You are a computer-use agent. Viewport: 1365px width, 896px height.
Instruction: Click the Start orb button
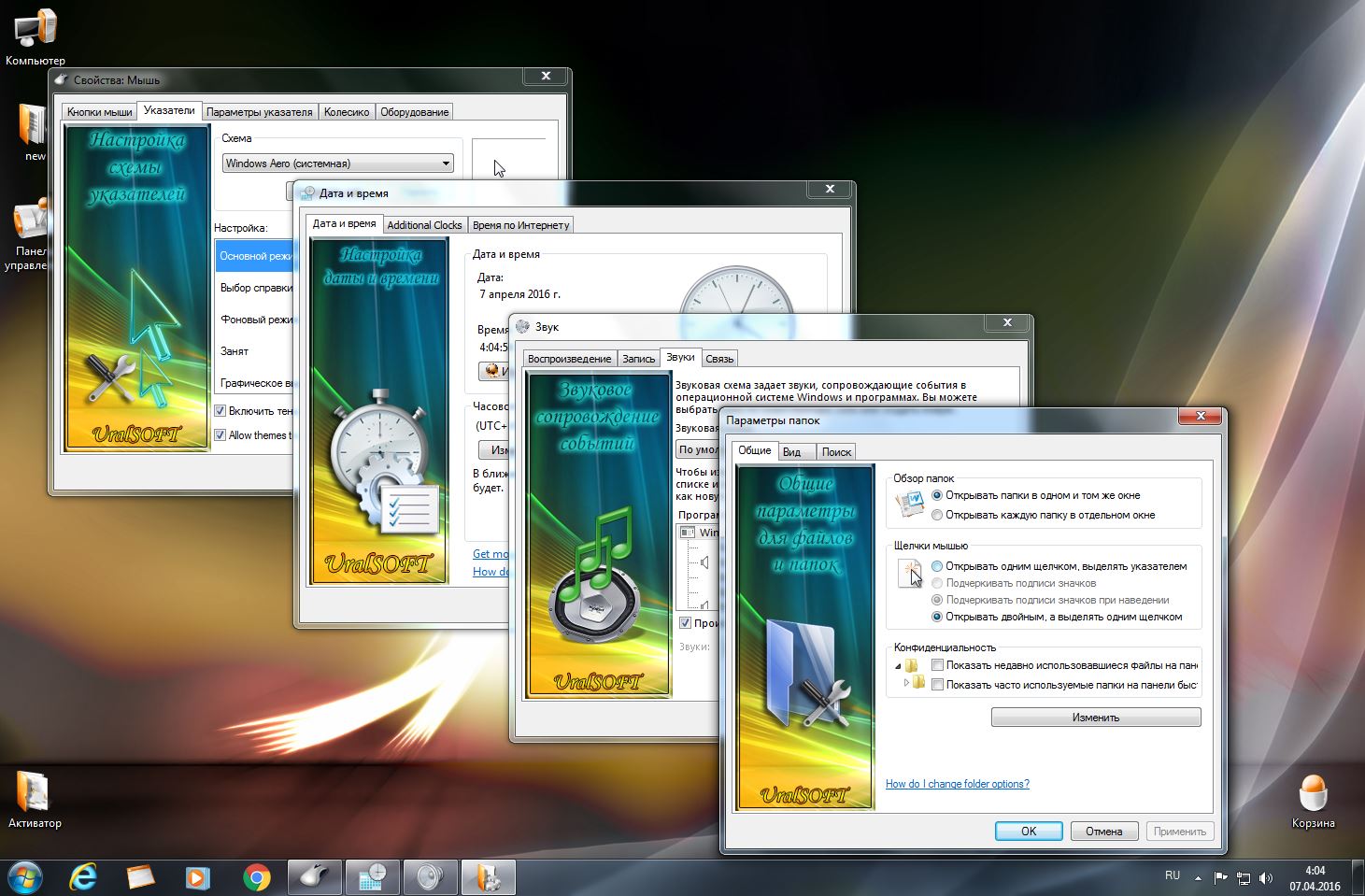[x=25, y=877]
